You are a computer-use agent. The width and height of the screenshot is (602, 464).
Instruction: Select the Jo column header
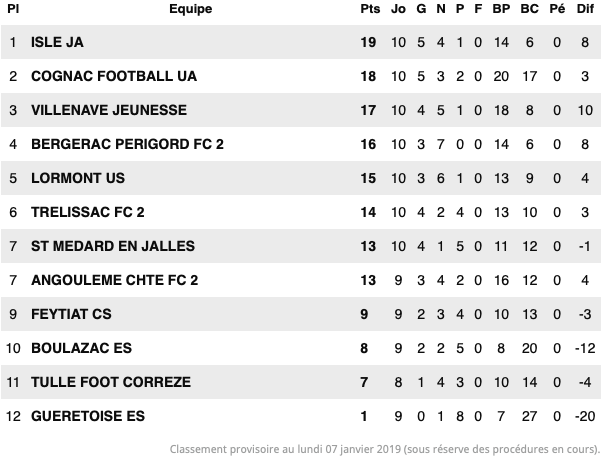pyautogui.click(x=398, y=9)
